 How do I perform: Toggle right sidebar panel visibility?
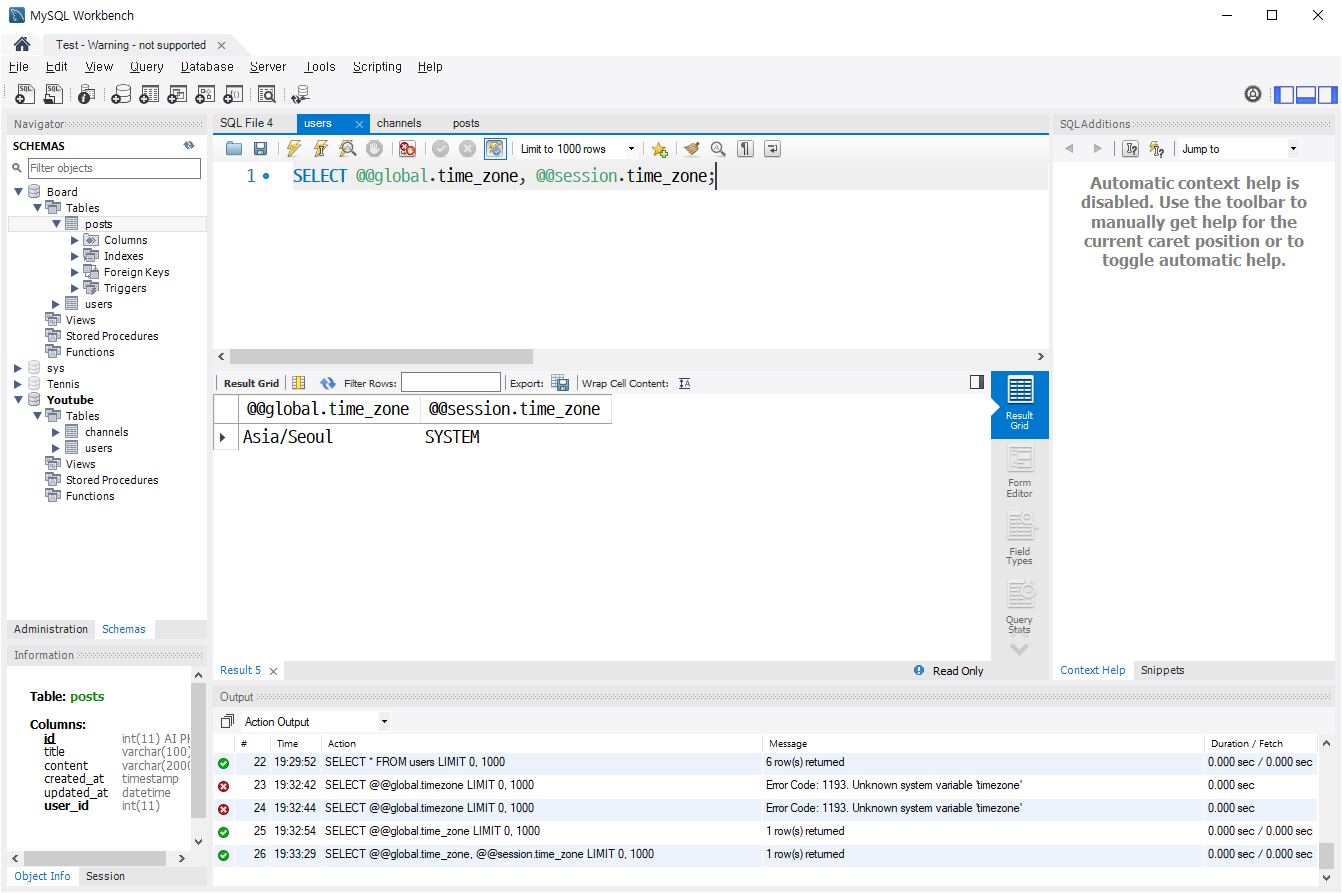click(x=1327, y=95)
